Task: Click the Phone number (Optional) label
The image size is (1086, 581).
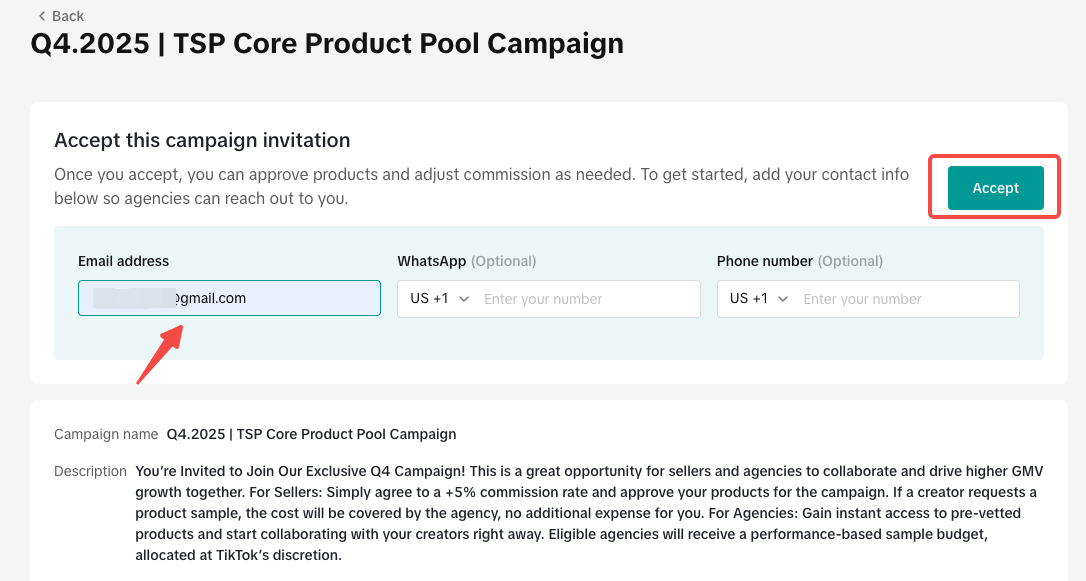Action: coord(799,261)
